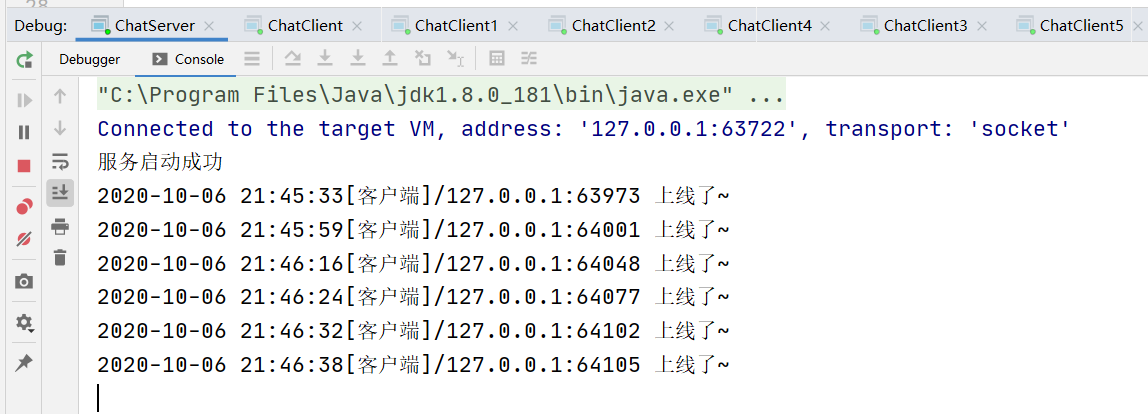Screen dimensions: 1148x414
Task: Switch to the Console tab
Action: click(x=188, y=59)
